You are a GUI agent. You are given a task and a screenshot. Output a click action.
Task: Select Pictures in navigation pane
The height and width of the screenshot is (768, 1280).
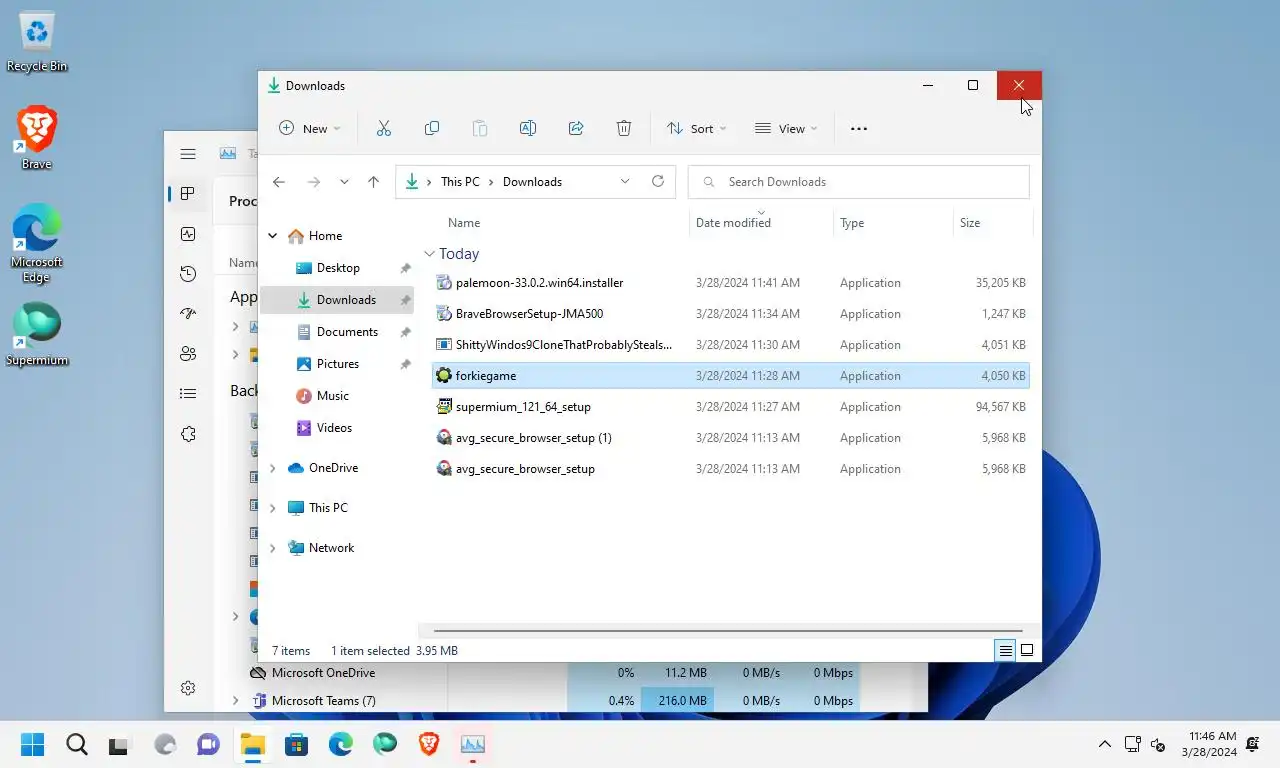pyautogui.click(x=337, y=364)
